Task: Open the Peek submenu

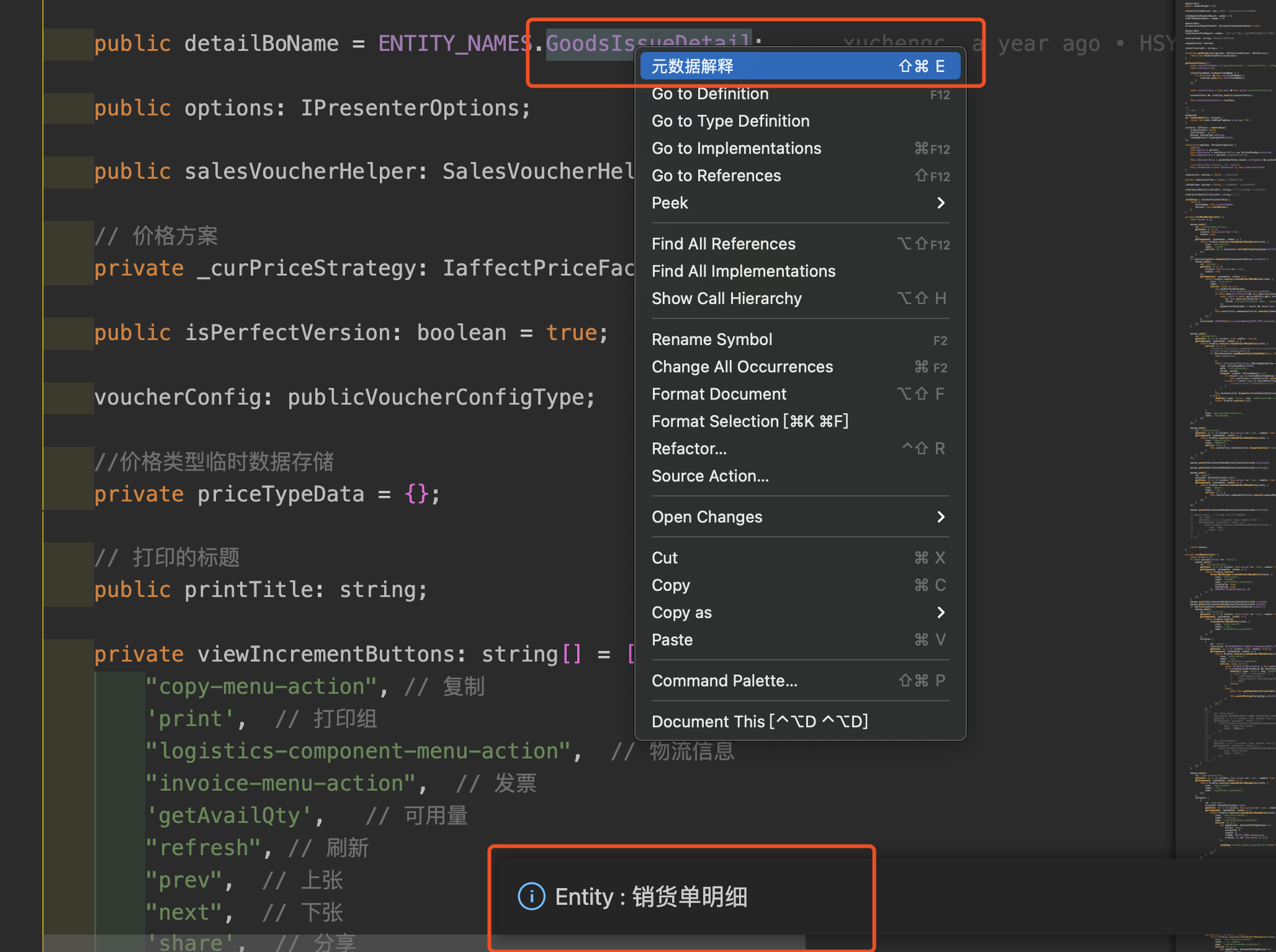Action: pos(800,203)
